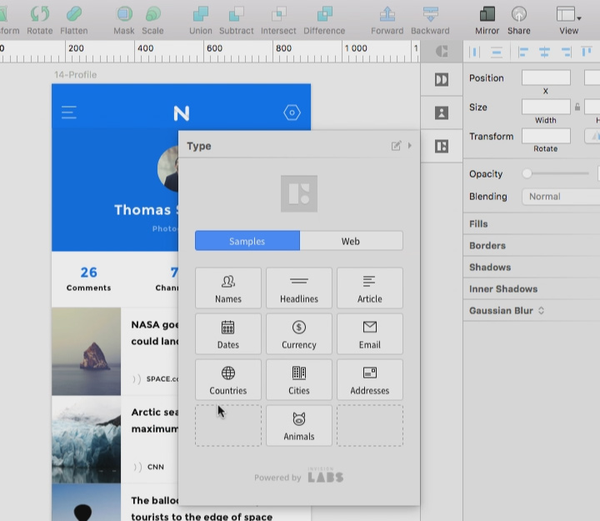Click the Fills section header
This screenshot has height=521, width=600.
click(479, 224)
